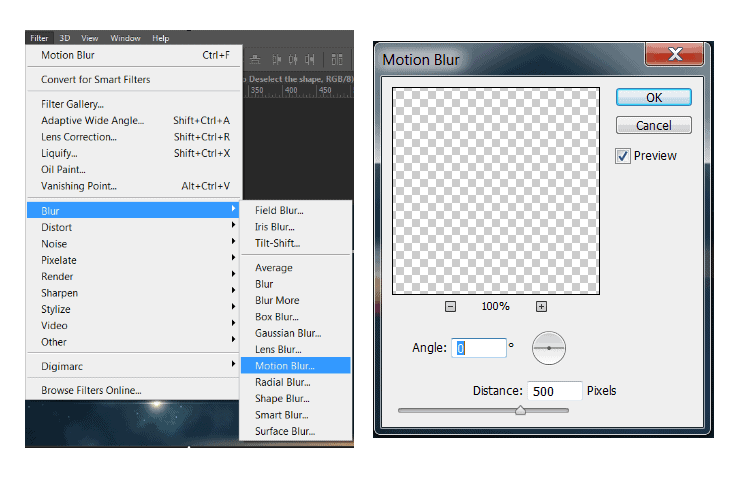Click the angle dial control
The height and width of the screenshot is (493, 740).
point(548,348)
